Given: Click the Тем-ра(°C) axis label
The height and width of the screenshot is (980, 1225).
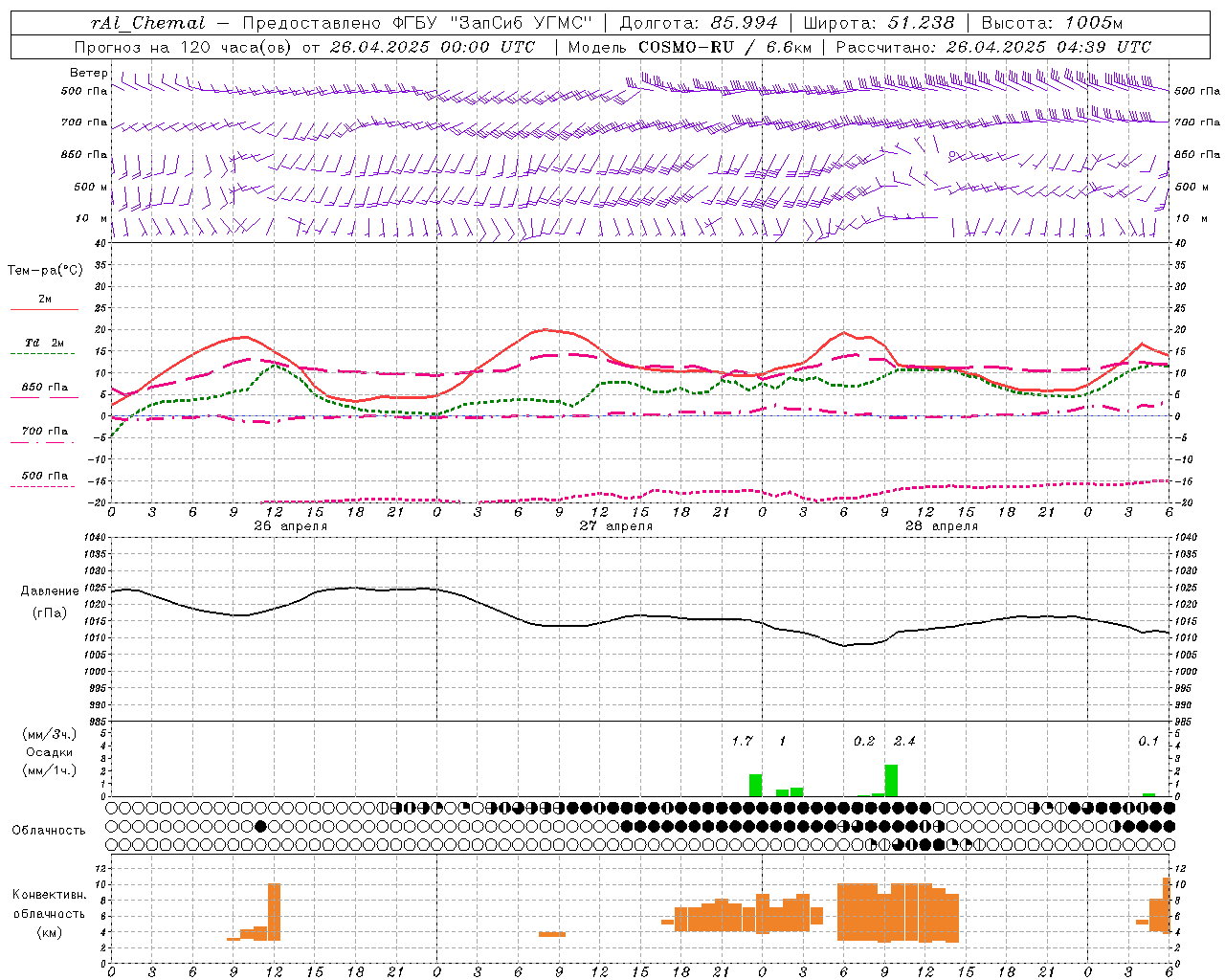Looking at the screenshot, I should [45, 271].
